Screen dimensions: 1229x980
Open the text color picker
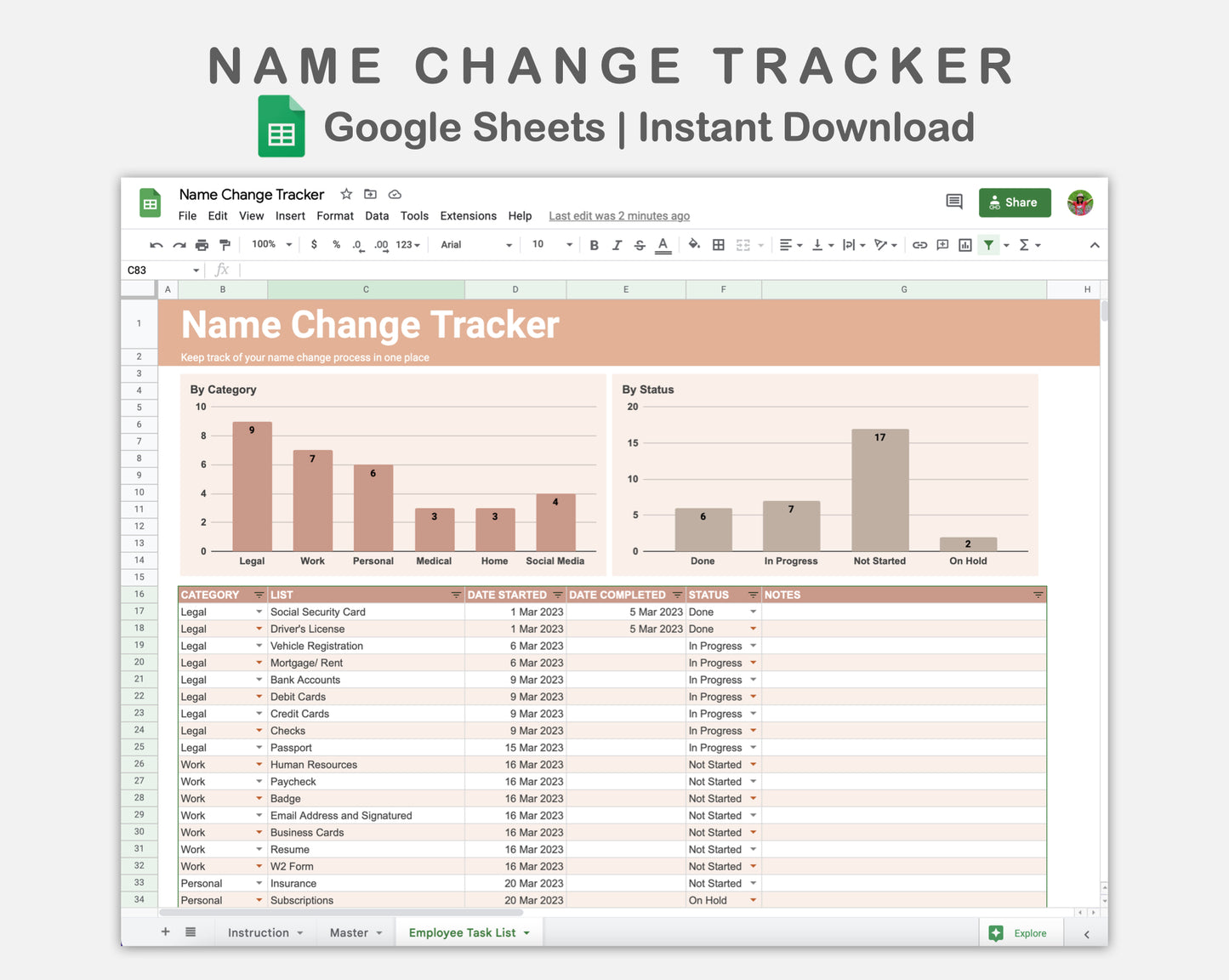coord(663,244)
